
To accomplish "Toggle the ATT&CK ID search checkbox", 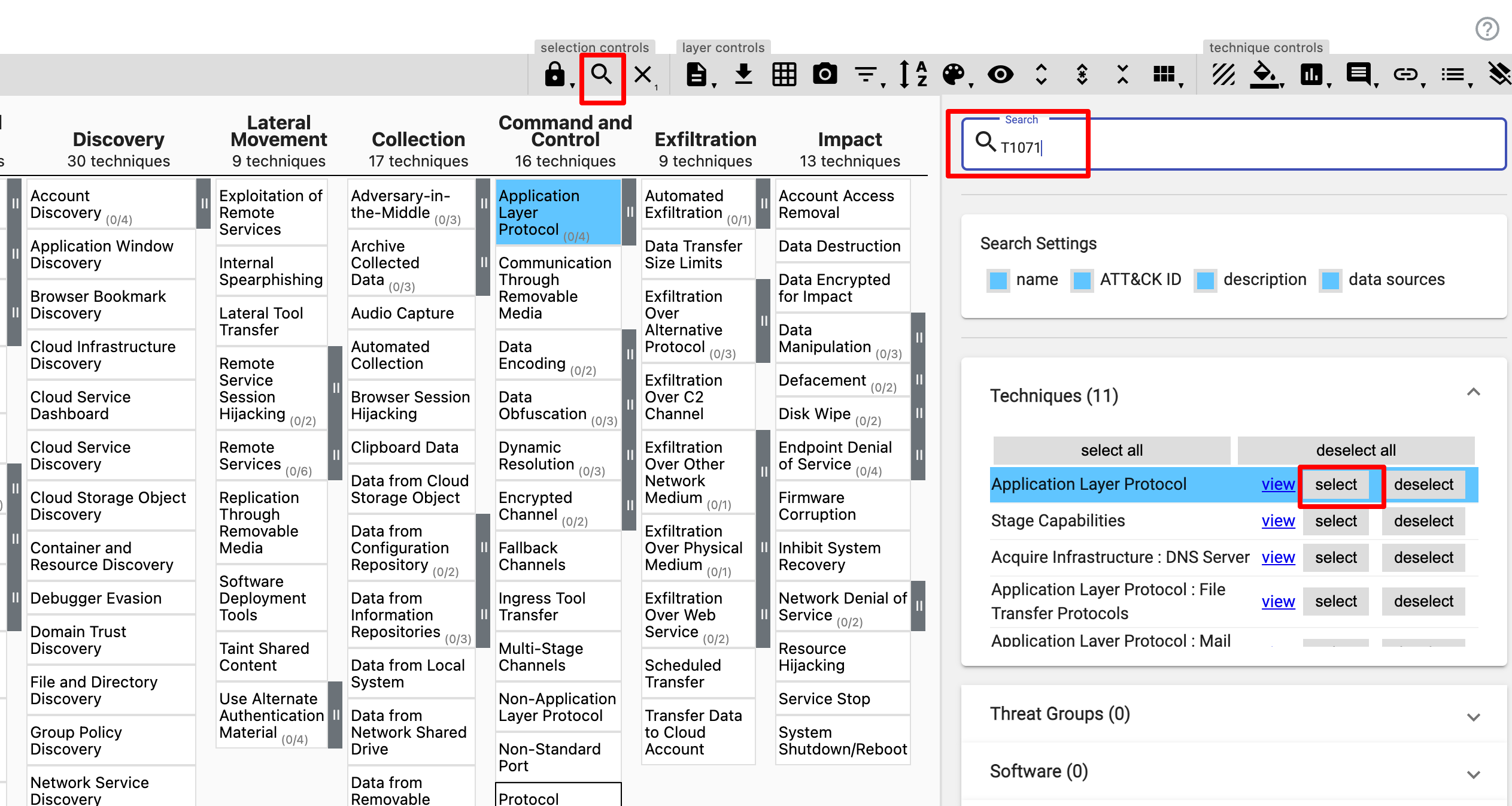I will (1082, 280).
